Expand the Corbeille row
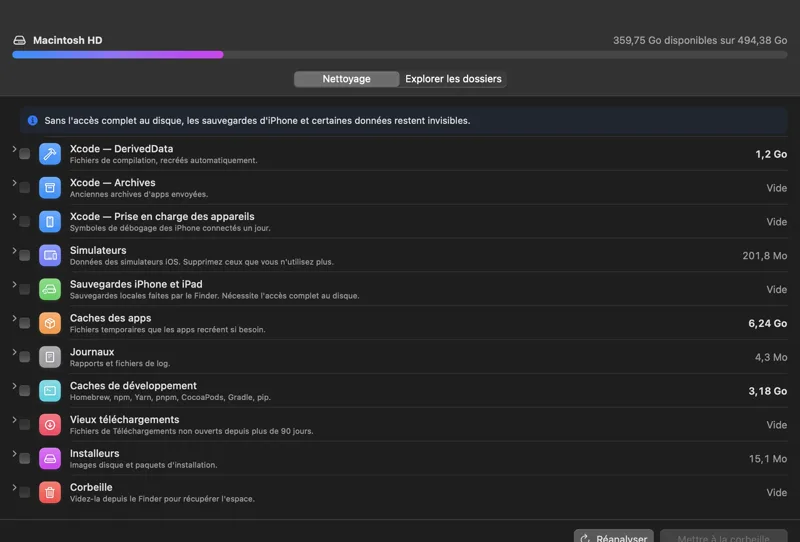 [x=14, y=487]
